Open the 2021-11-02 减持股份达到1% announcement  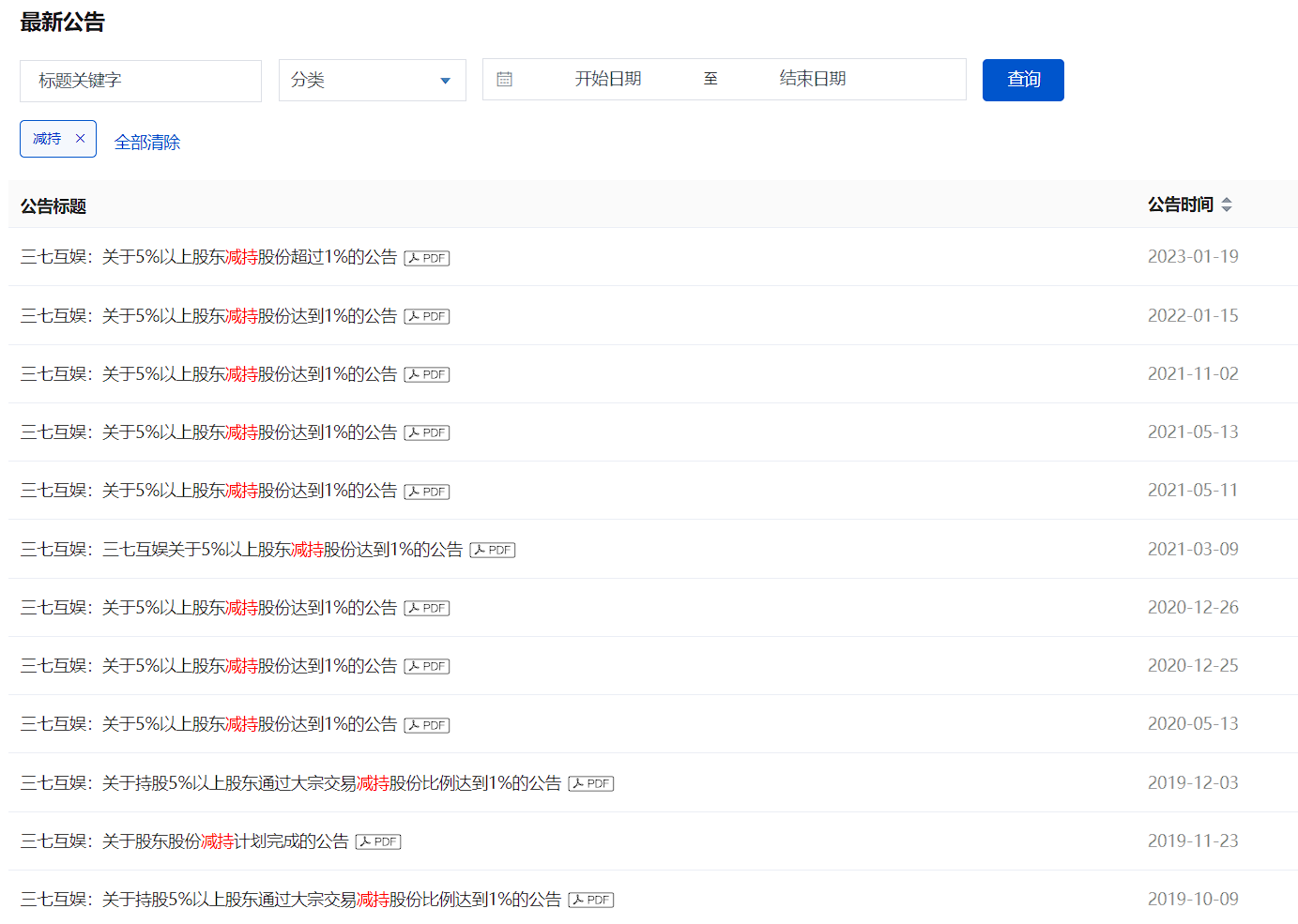[x=208, y=374]
